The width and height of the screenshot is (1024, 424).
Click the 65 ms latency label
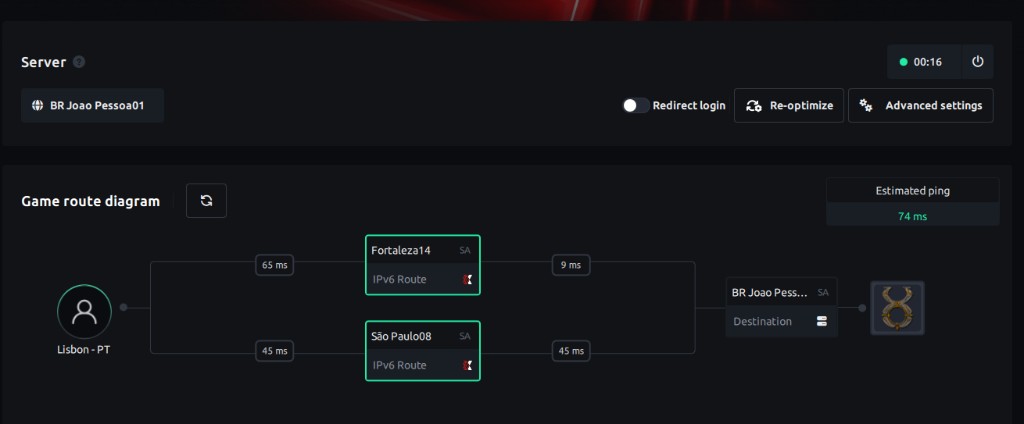(274, 265)
